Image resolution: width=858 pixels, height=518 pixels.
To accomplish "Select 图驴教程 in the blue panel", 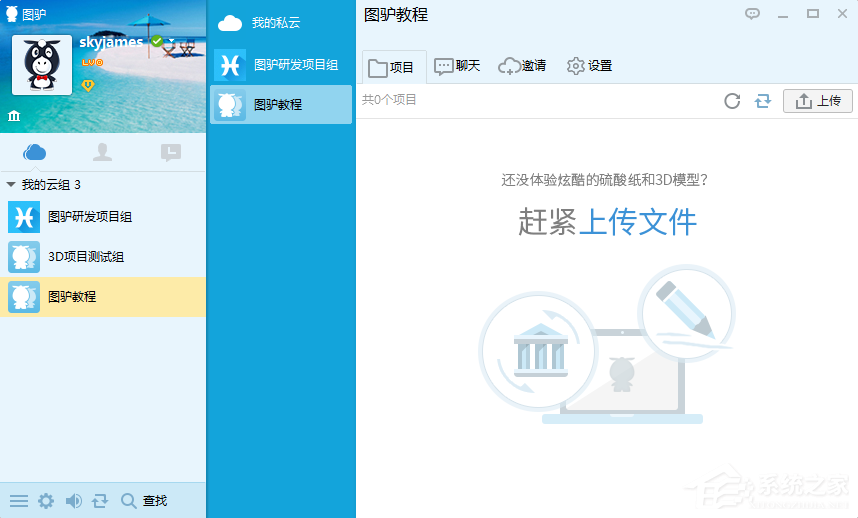I will coord(281,104).
